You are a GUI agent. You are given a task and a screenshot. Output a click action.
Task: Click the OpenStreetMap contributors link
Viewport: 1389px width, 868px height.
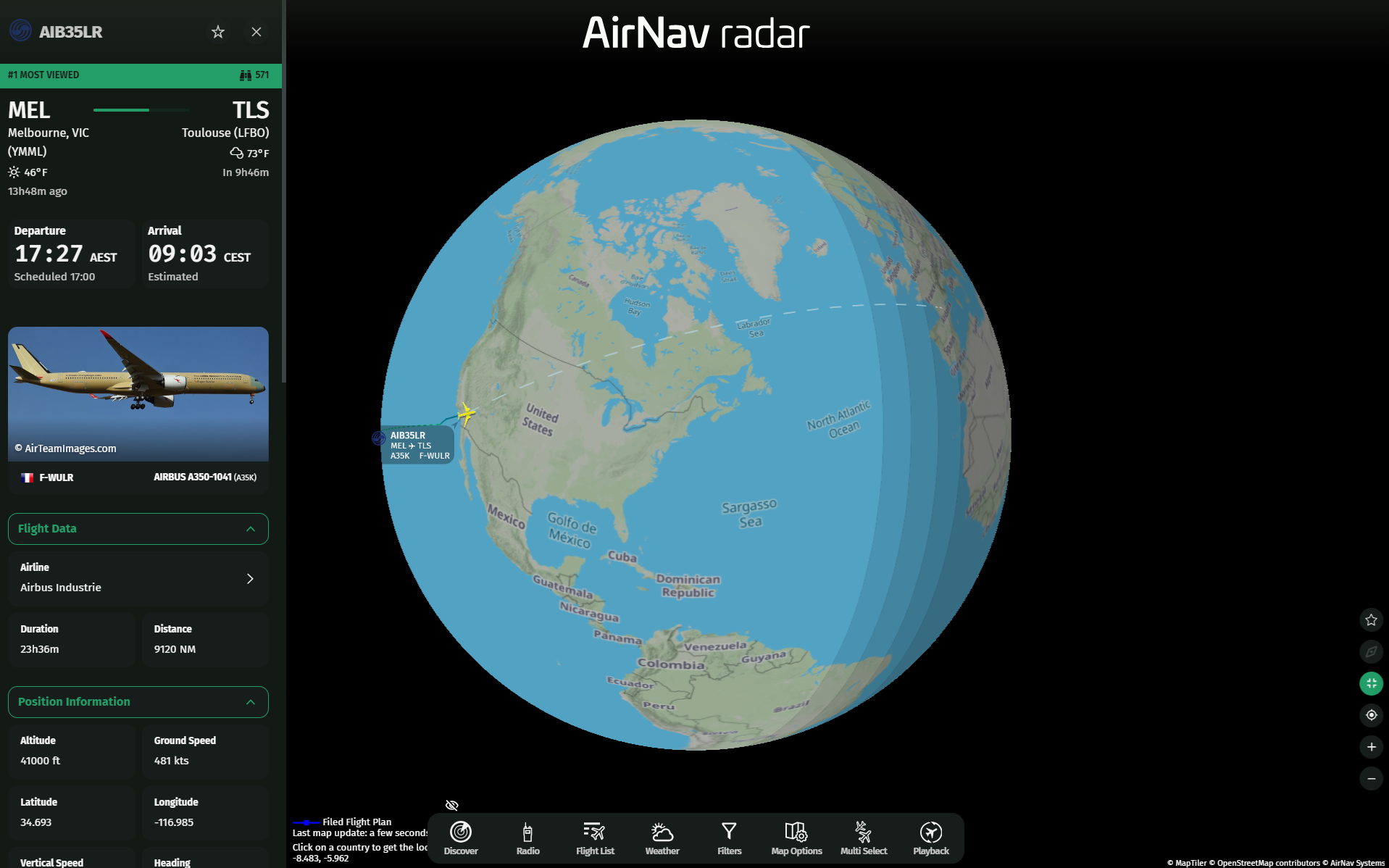click(x=1264, y=863)
